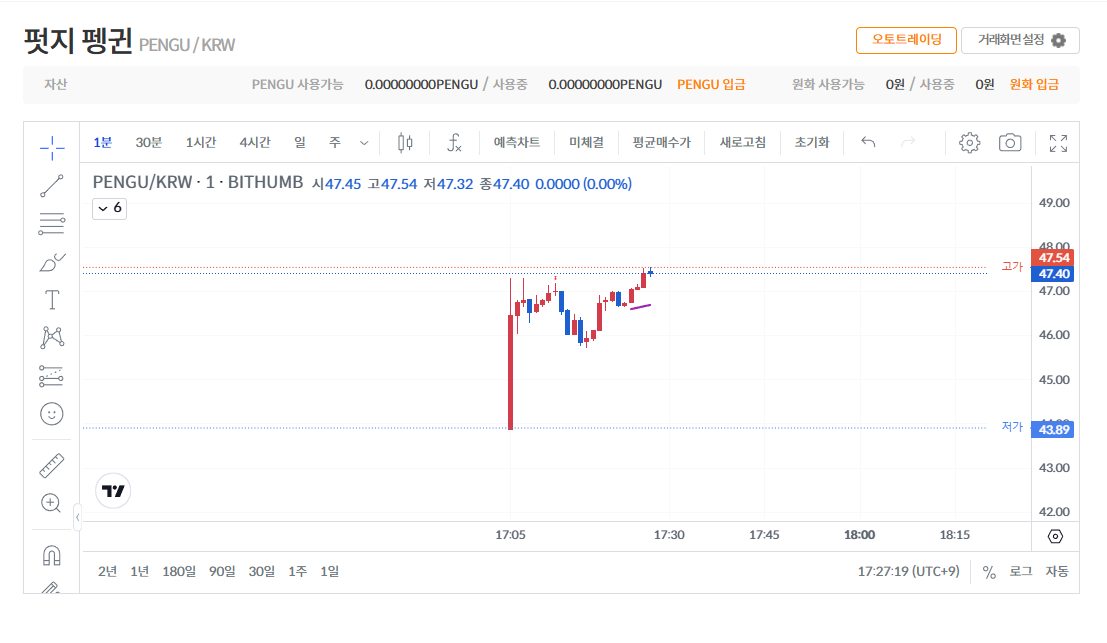
Task: Open the indicators fx menu
Action: [455, 143]
